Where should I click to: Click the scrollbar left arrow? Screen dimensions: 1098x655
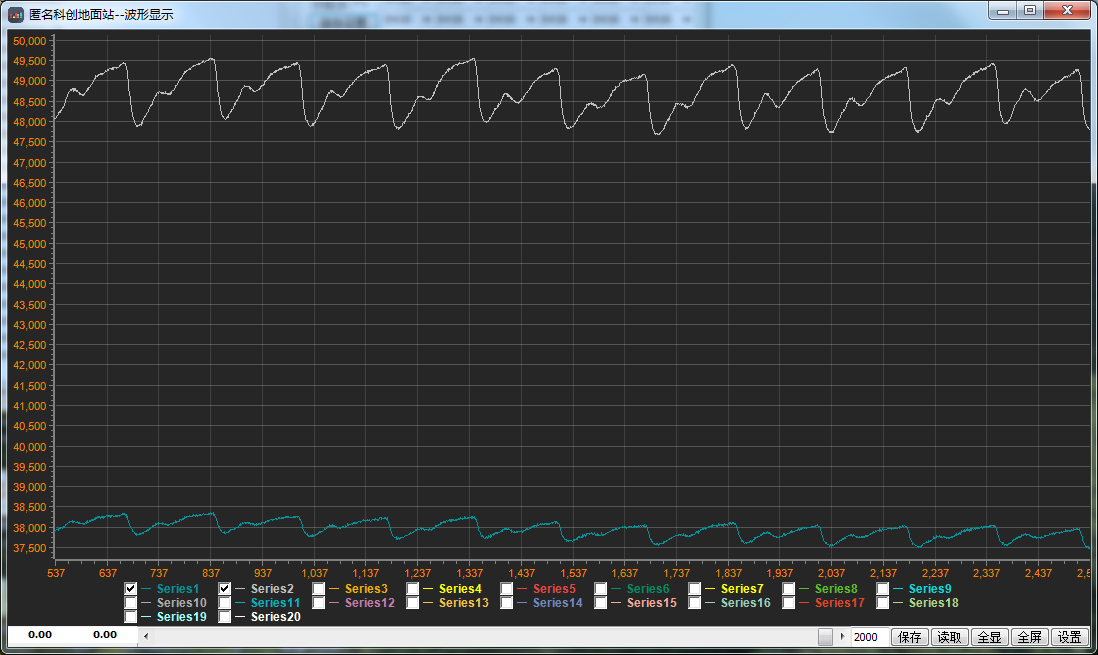tap(146, 636)
